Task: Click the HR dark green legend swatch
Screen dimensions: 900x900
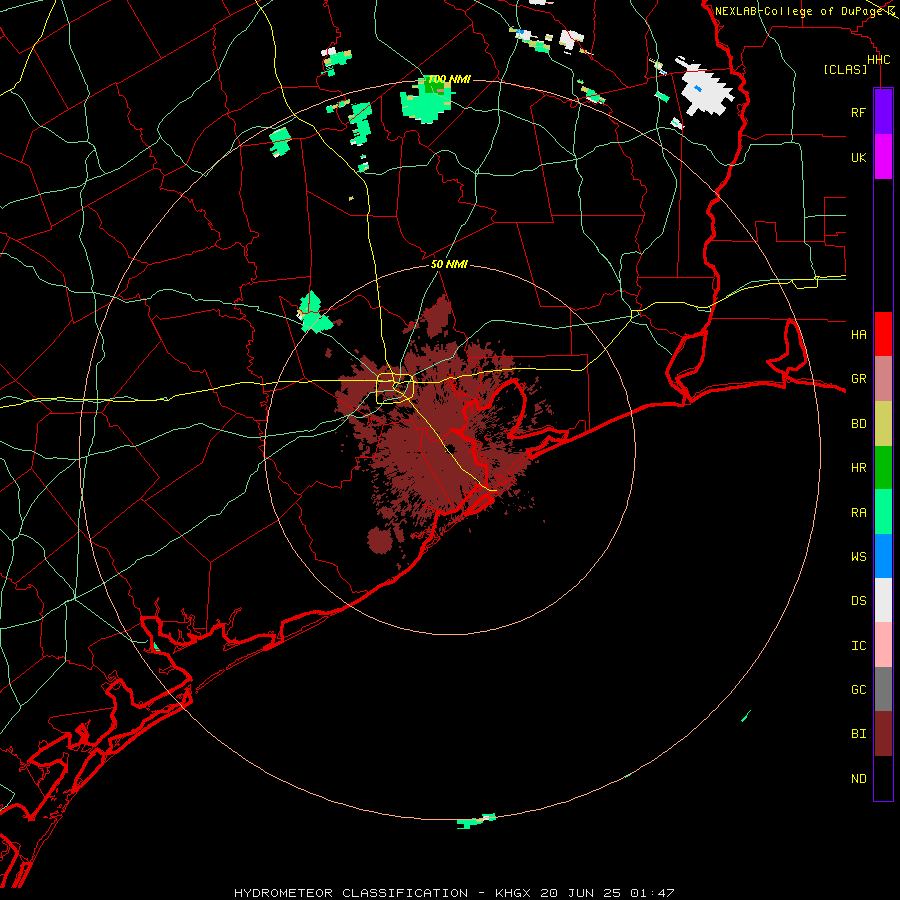Action: coord(883,467)
